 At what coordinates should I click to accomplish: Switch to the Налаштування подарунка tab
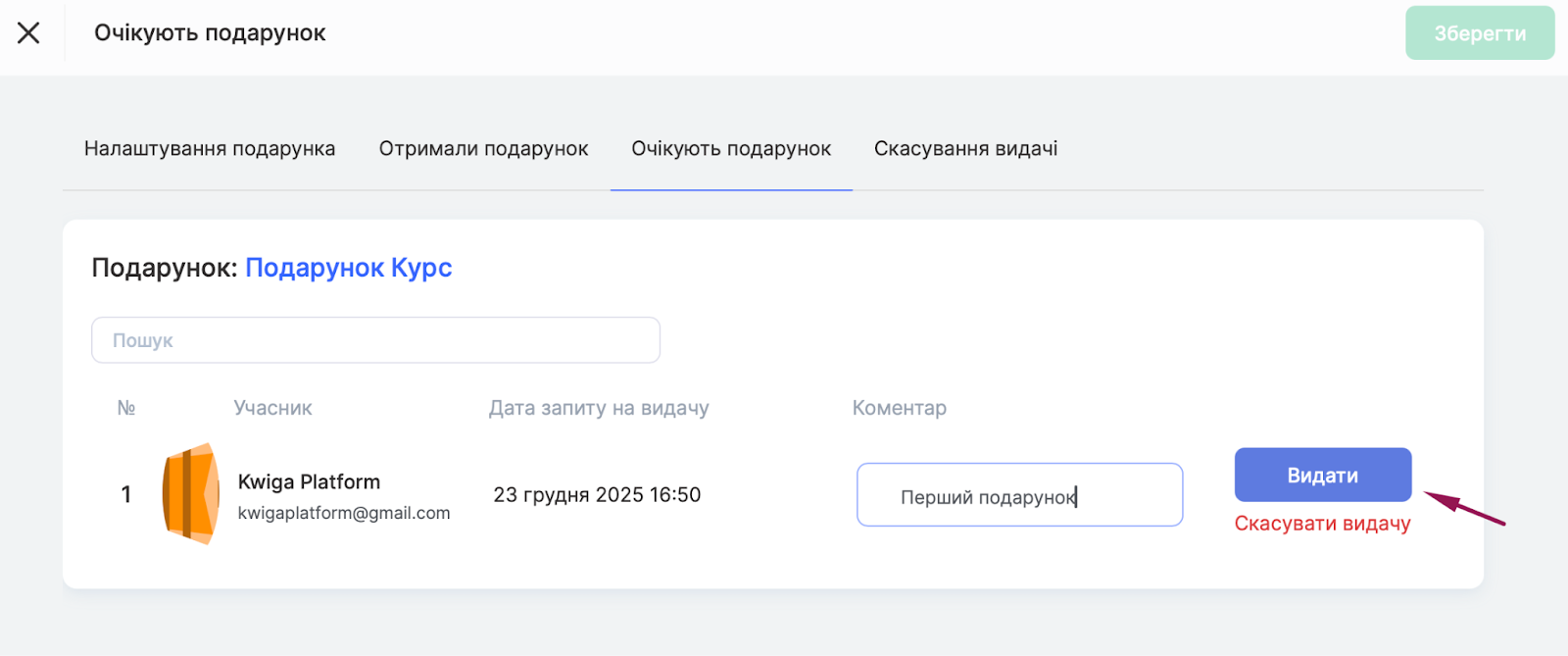tap(210, 149)
